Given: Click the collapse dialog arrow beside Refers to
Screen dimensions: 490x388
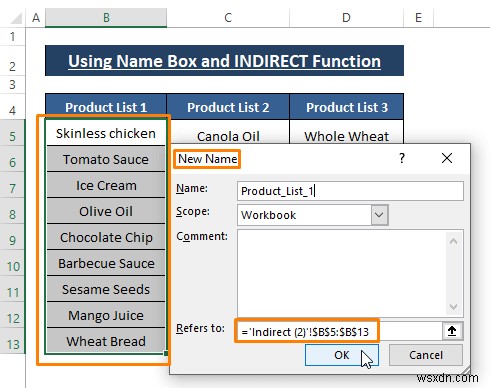Looking at the screenshot, I should 452,331.
